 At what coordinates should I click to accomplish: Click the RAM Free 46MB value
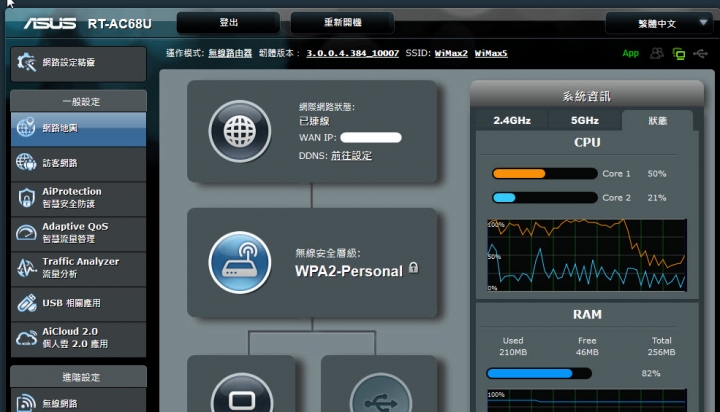tap(587, 352)
